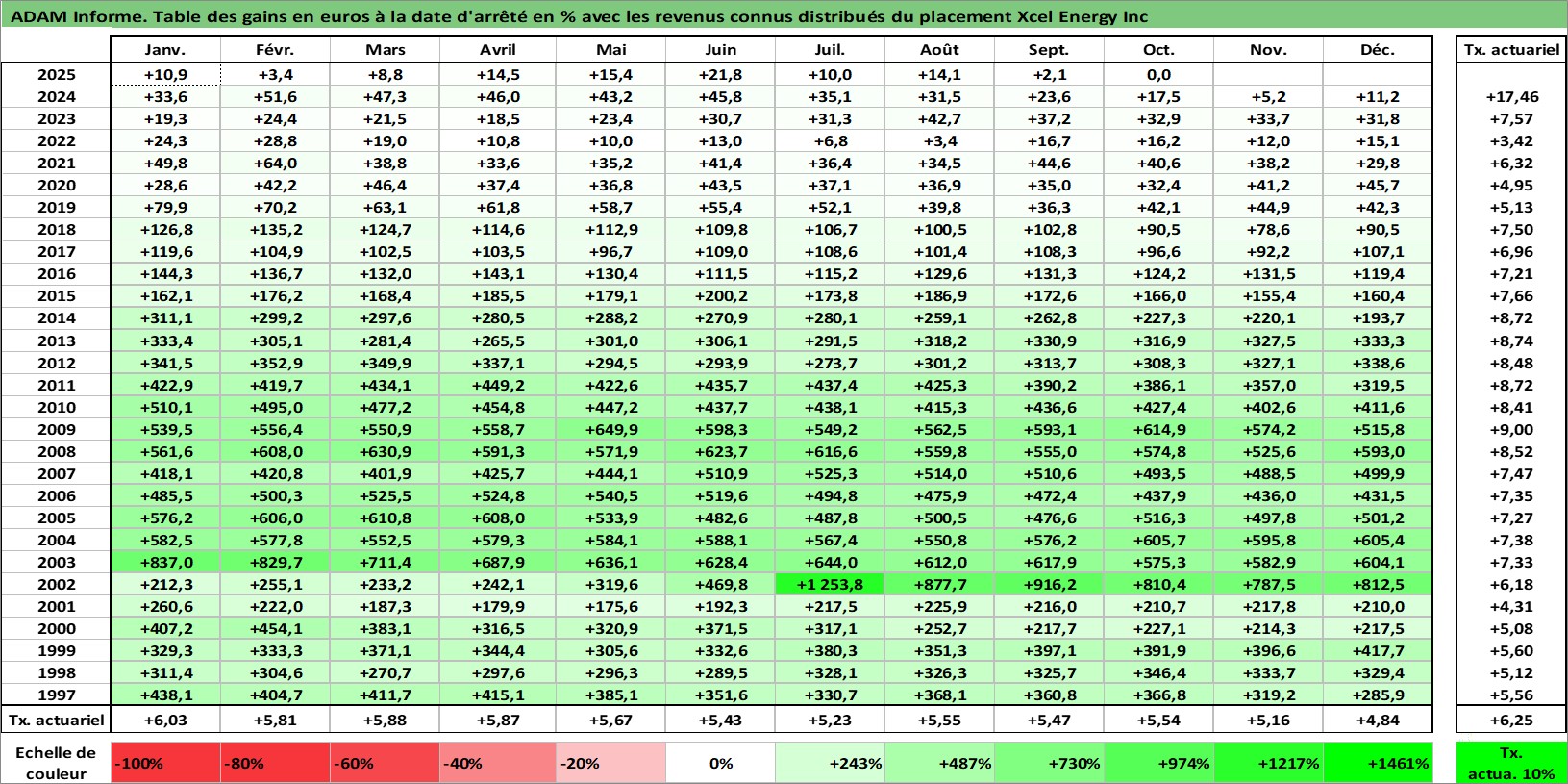Click the Nov. column header
Image resolution: width=1568 pixels, height=784 pixels.
coord(1269,49)
